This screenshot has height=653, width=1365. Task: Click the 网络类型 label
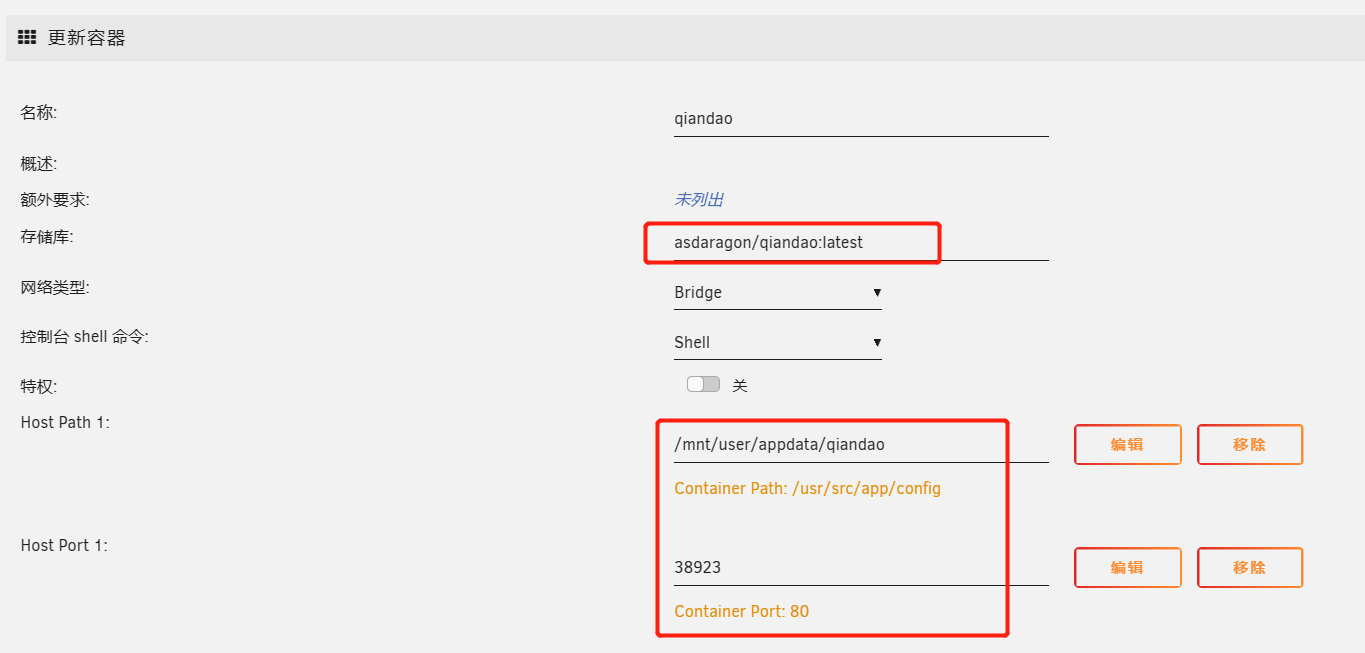coord(55,288)
